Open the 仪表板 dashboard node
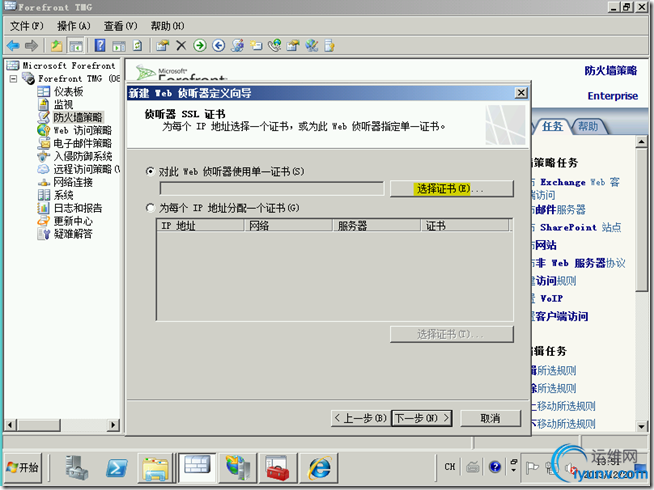Screen dimensions: 654x490 pos(68,91)
